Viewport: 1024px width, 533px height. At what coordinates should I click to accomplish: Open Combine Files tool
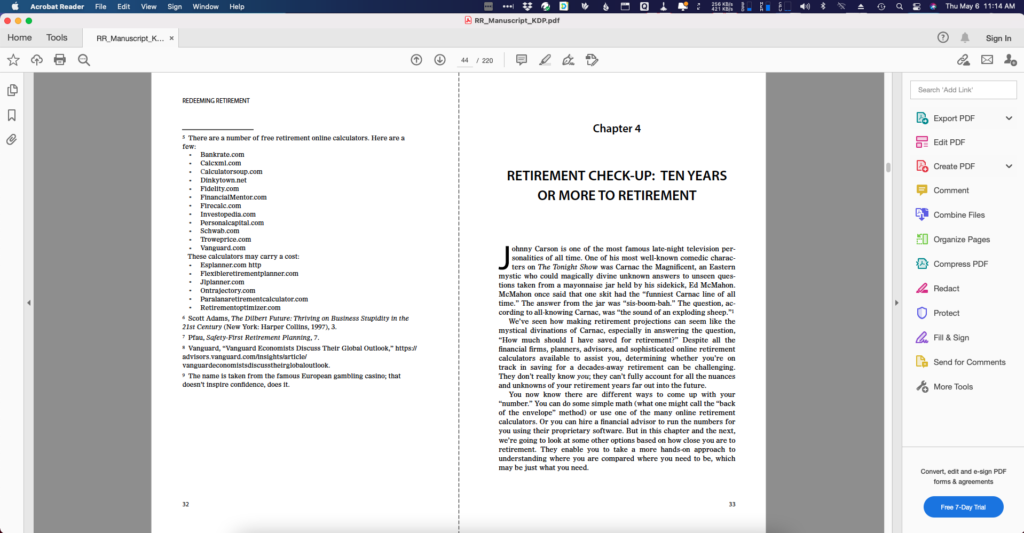pyautogui.click(x=959, y=215)
